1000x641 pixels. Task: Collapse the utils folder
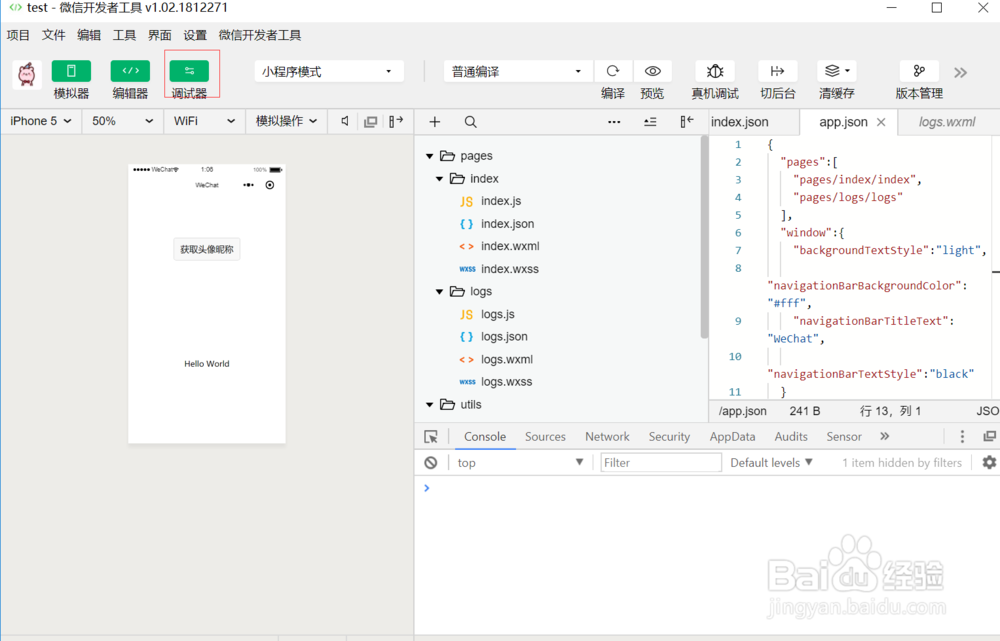(430, 404)
